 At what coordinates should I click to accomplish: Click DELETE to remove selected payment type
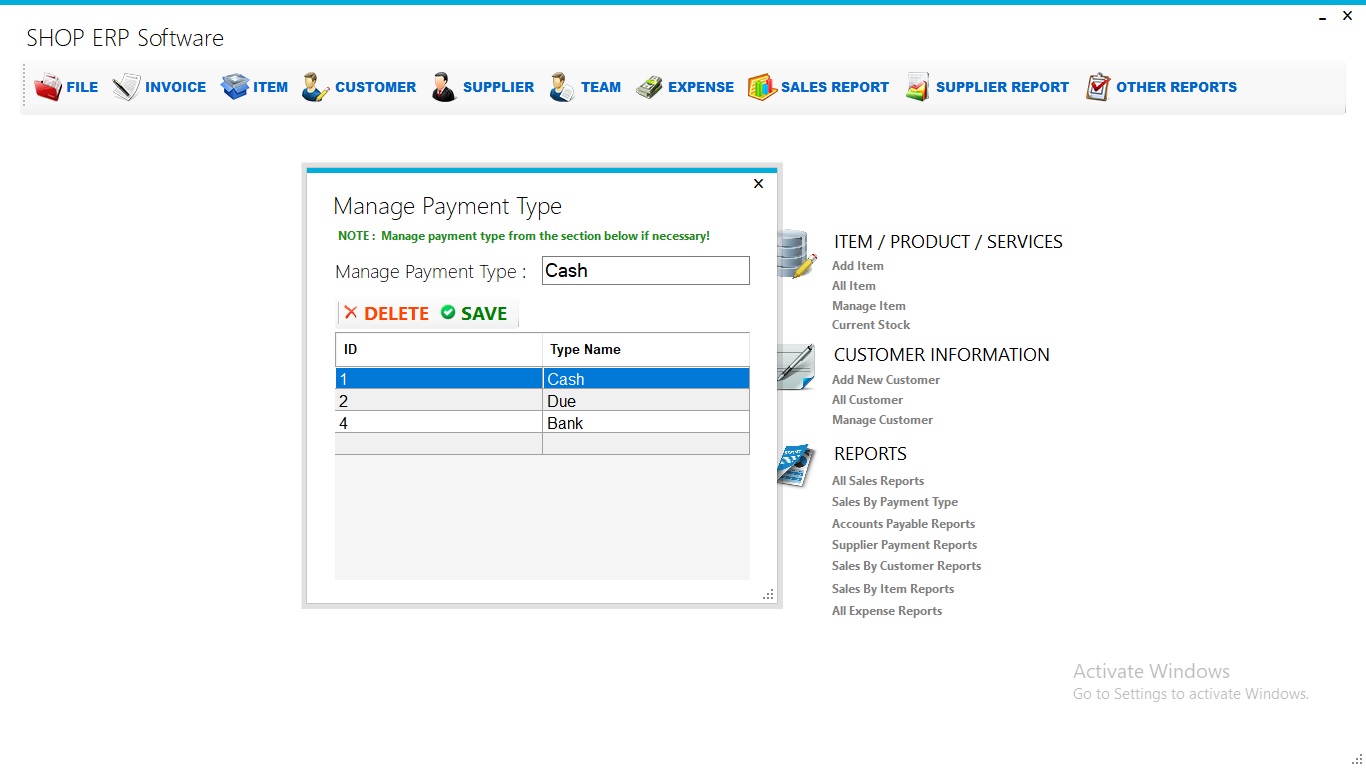tap(386, 312)
